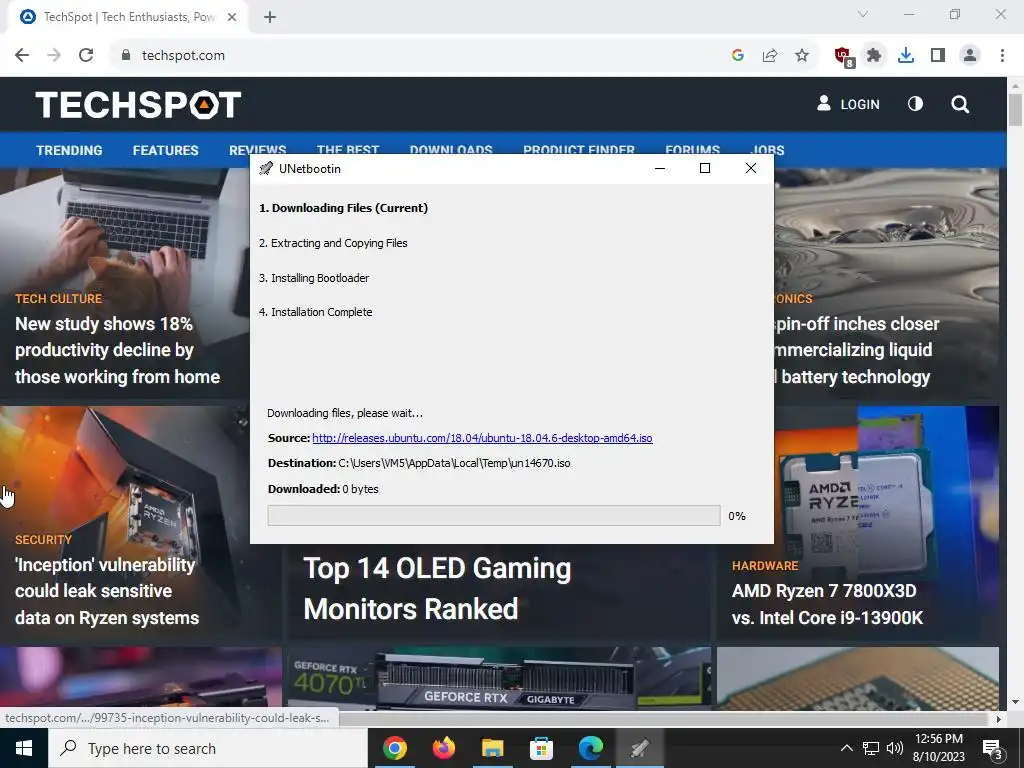Screen dimensions: 1024x768
Task: Expand the tab search chevron
Action: pos(863,14)
